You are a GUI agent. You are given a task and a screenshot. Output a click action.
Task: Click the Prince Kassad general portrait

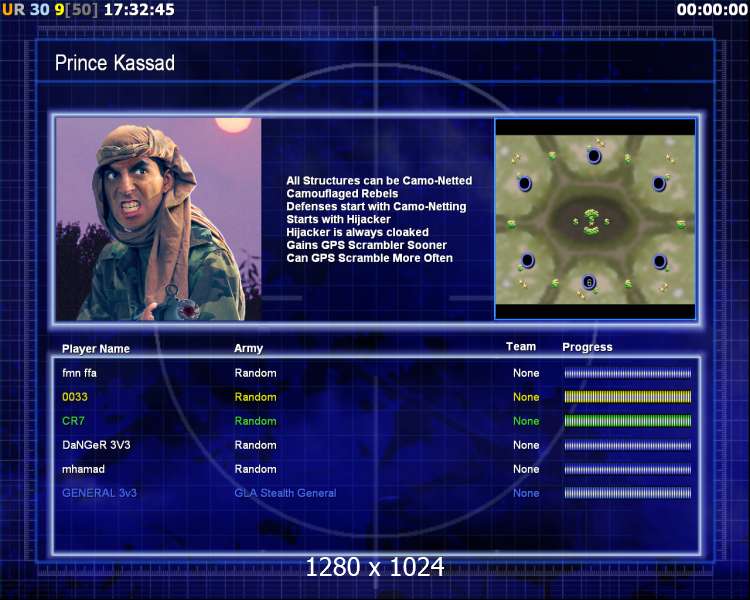pos(158,219)
